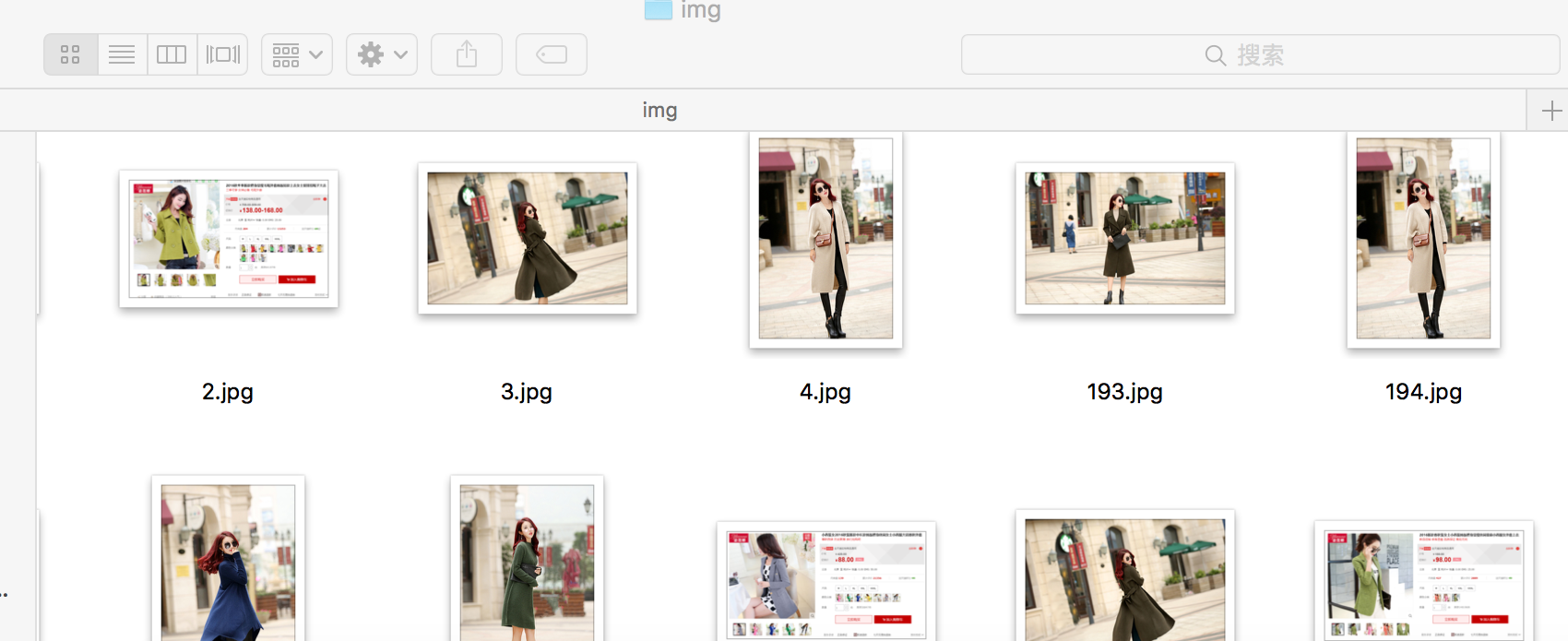Switch to list view mode
1568x641 pixels.
click(x=122, y=54)
